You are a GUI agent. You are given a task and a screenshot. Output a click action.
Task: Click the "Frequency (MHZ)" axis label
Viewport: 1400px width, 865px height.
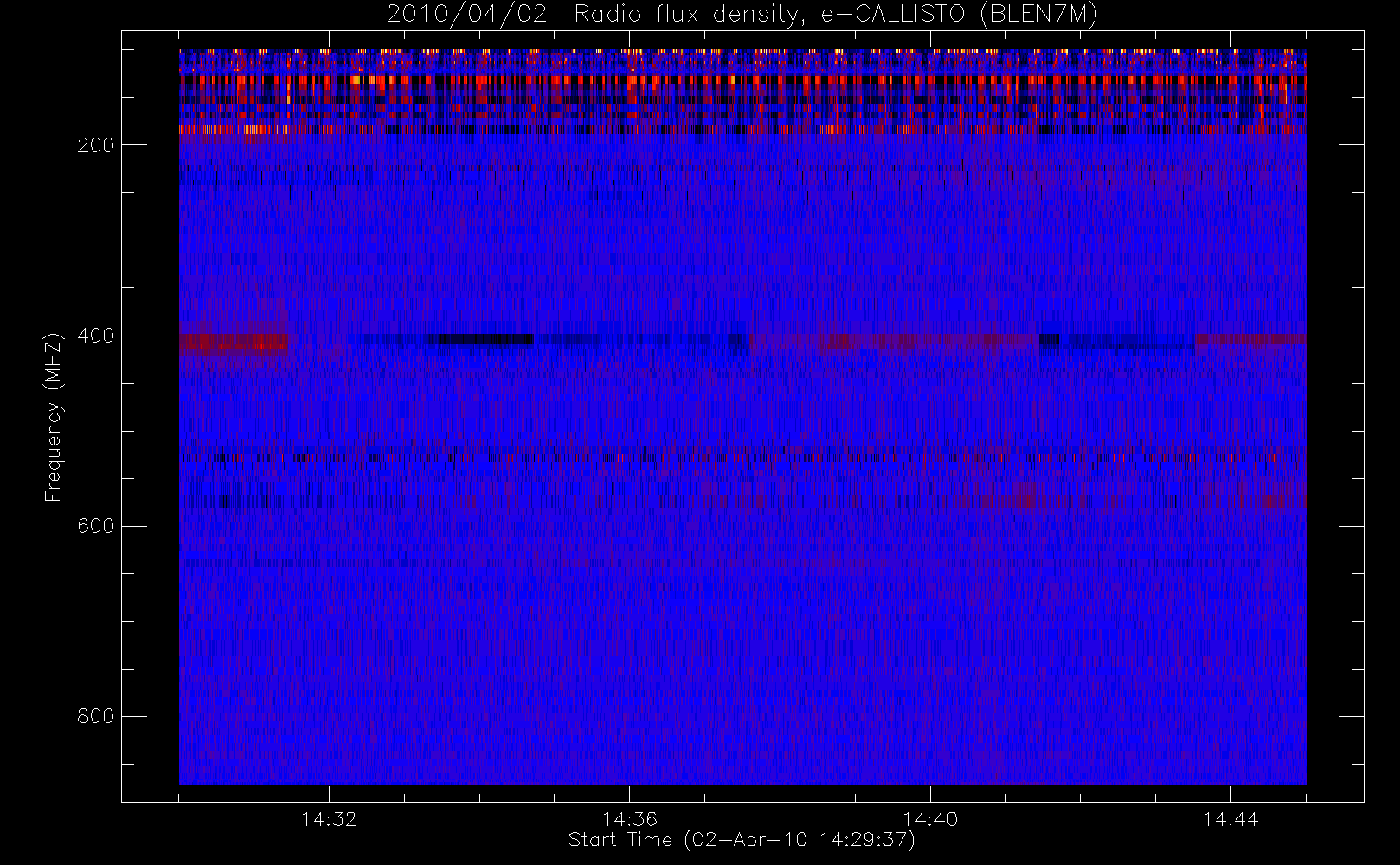tap(54, 417)
